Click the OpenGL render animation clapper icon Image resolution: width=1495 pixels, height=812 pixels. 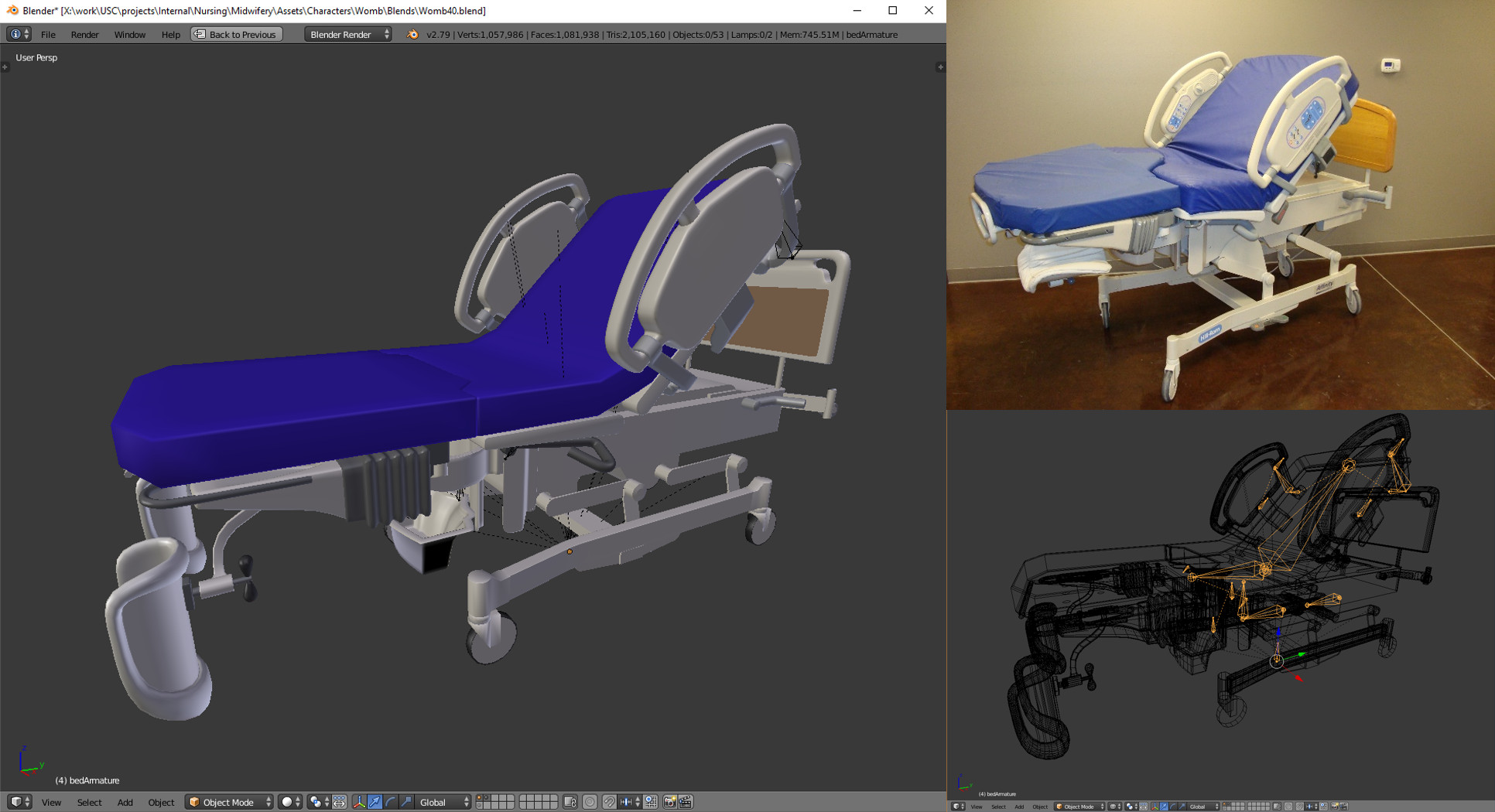click(686, 802)
